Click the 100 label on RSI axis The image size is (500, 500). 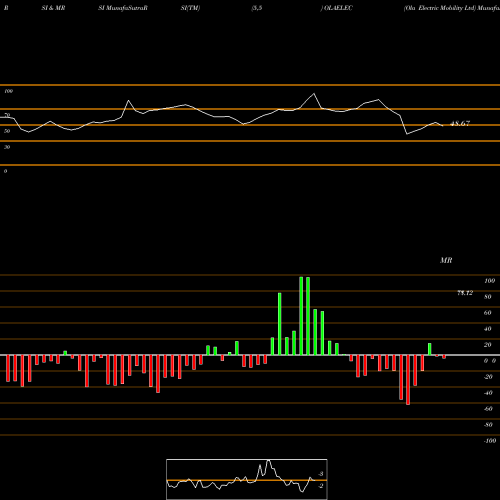coord(8,91)
